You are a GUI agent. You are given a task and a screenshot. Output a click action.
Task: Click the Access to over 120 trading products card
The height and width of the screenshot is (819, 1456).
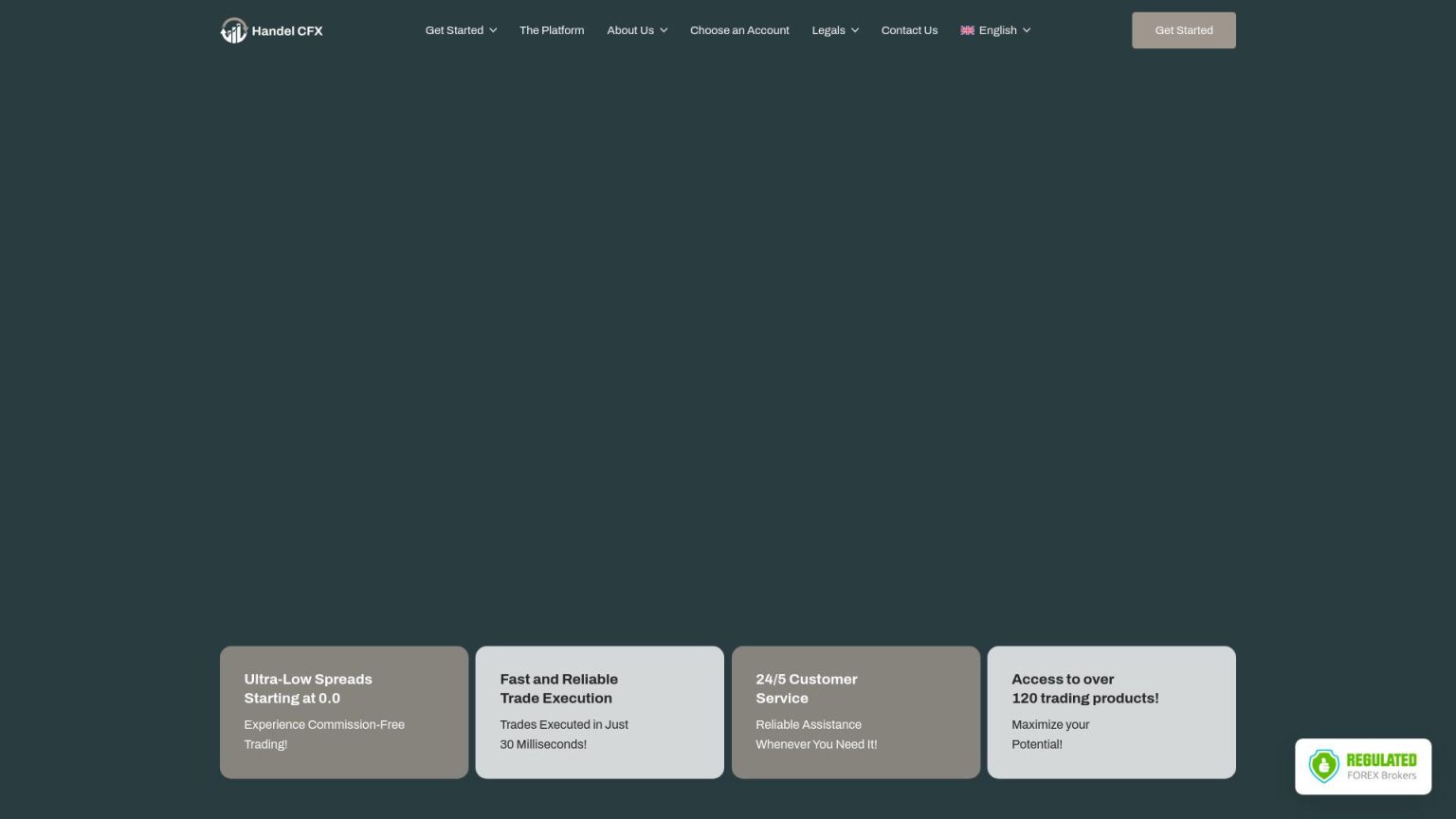(x=1111, y=712)
